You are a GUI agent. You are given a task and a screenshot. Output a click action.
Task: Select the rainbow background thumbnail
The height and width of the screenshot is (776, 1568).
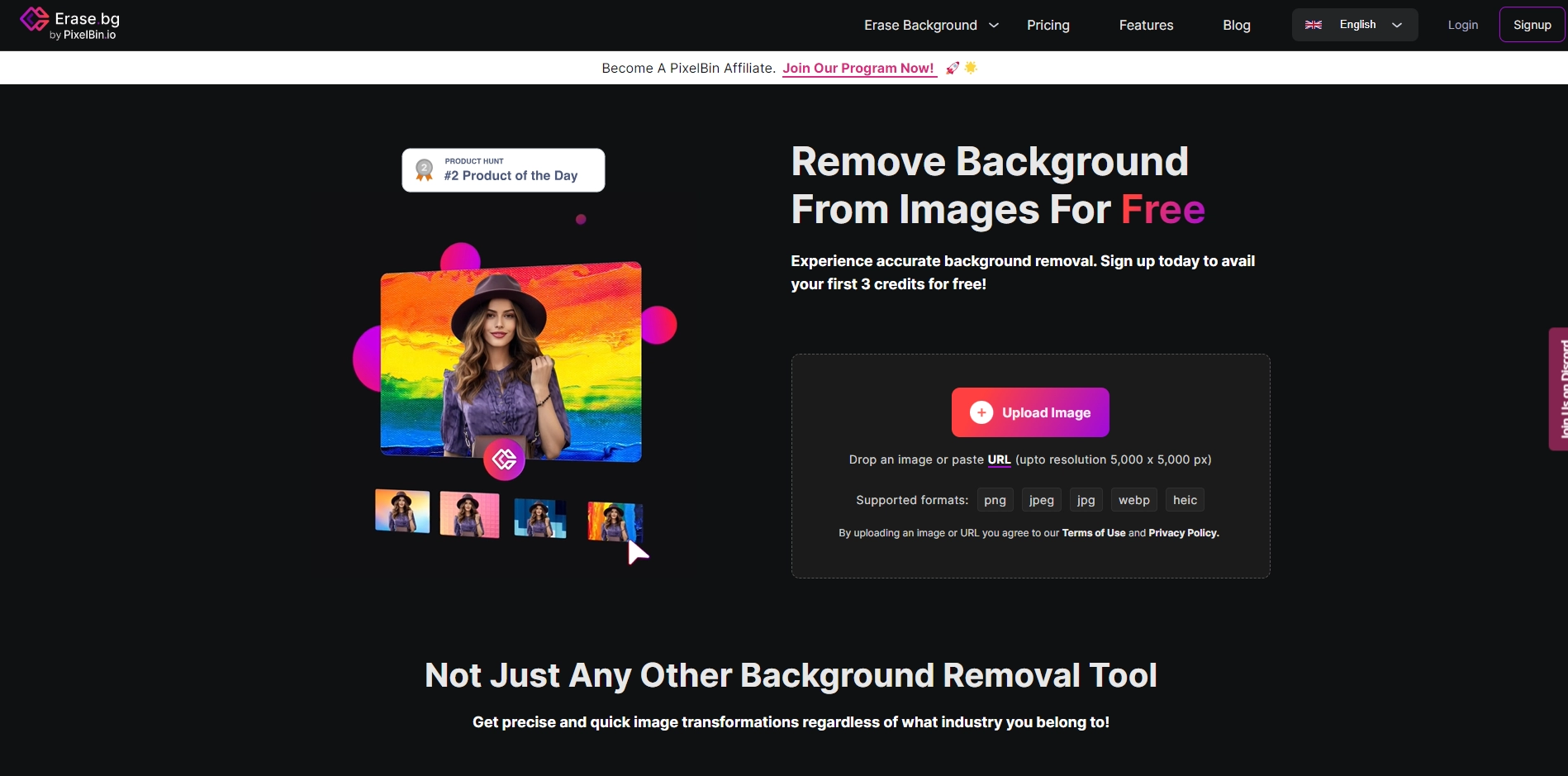[x=615, y=521]
